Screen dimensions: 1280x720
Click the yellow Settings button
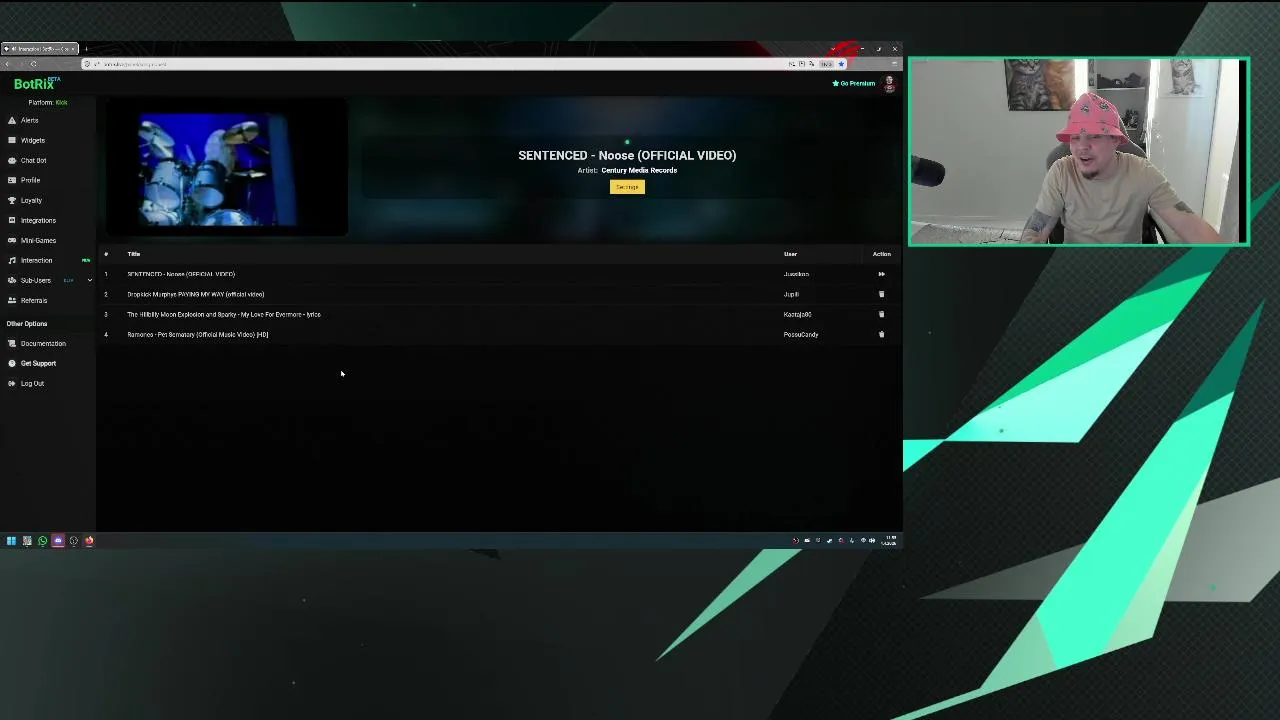pyautogui.click(x=627, y=187)
